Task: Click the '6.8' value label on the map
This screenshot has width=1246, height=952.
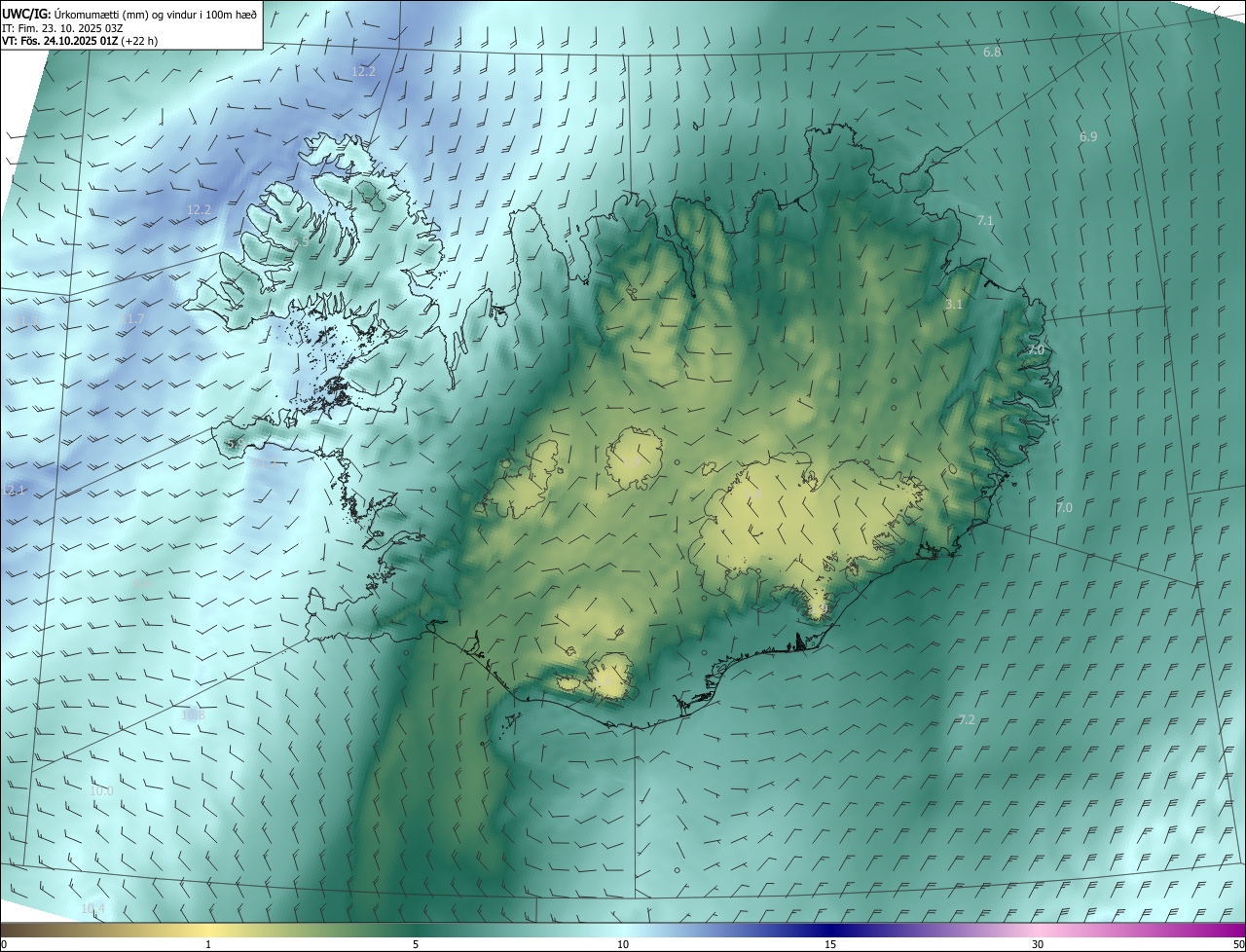Action: 992,52
